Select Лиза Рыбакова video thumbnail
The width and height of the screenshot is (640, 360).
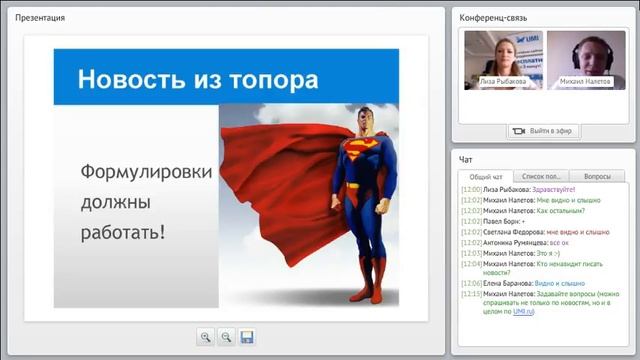pos(504,60)
